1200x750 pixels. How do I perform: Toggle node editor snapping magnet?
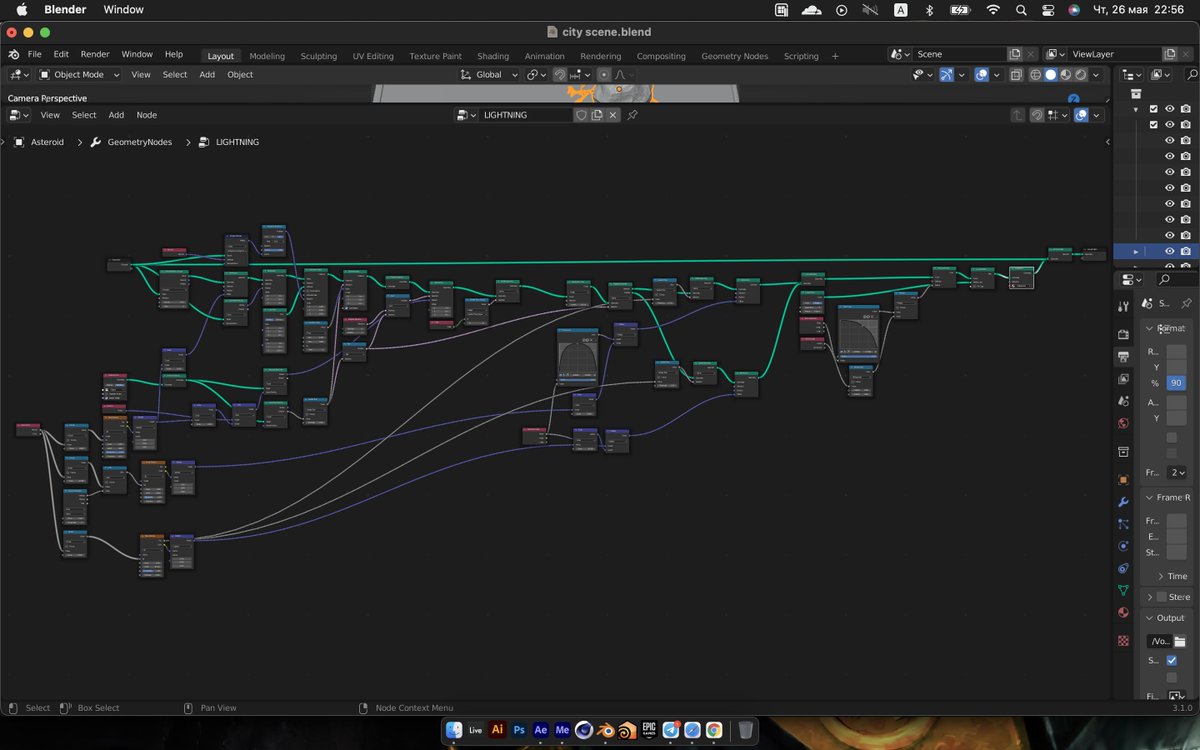click(1037, 115)
